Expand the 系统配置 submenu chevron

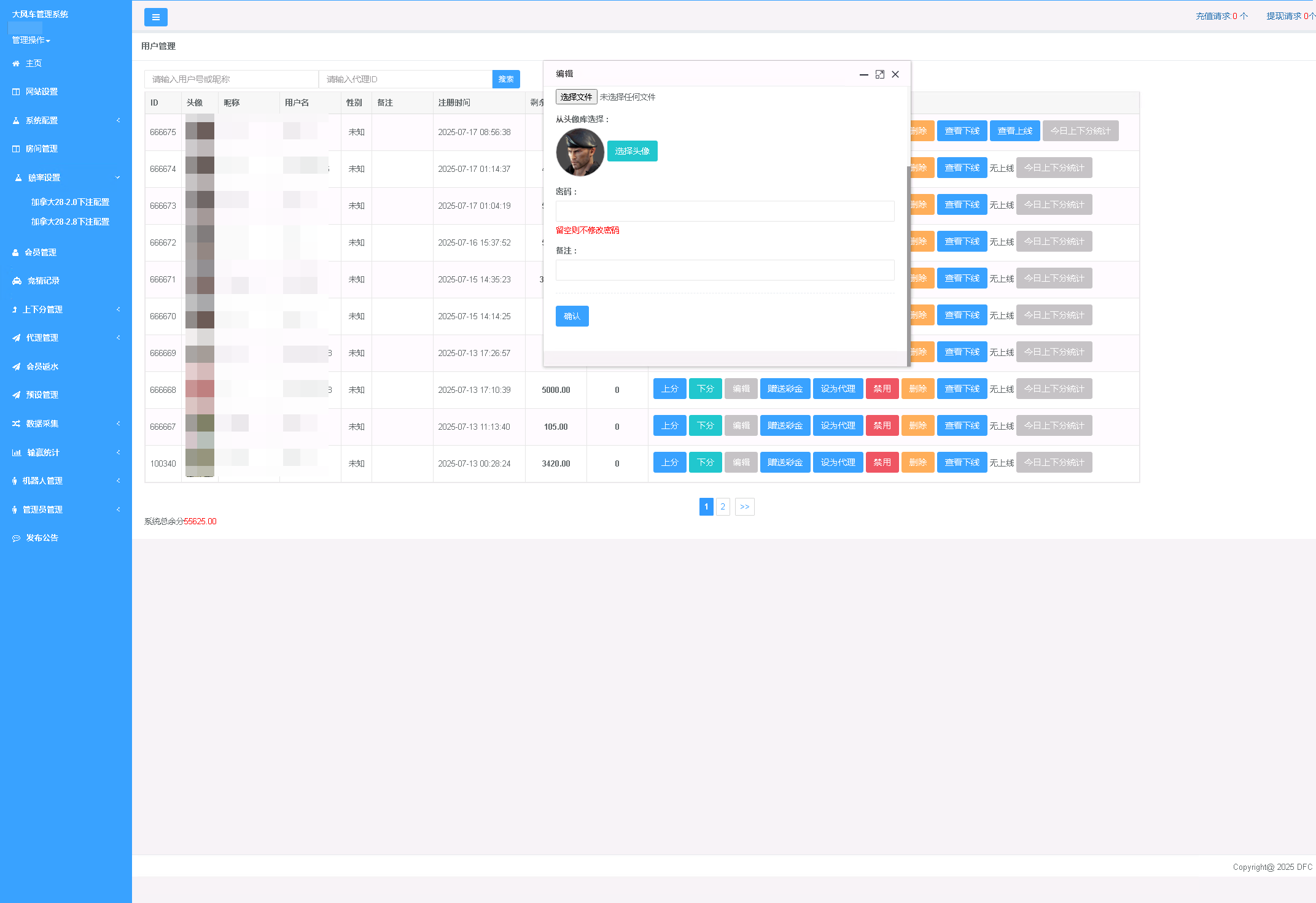point(118,120)
